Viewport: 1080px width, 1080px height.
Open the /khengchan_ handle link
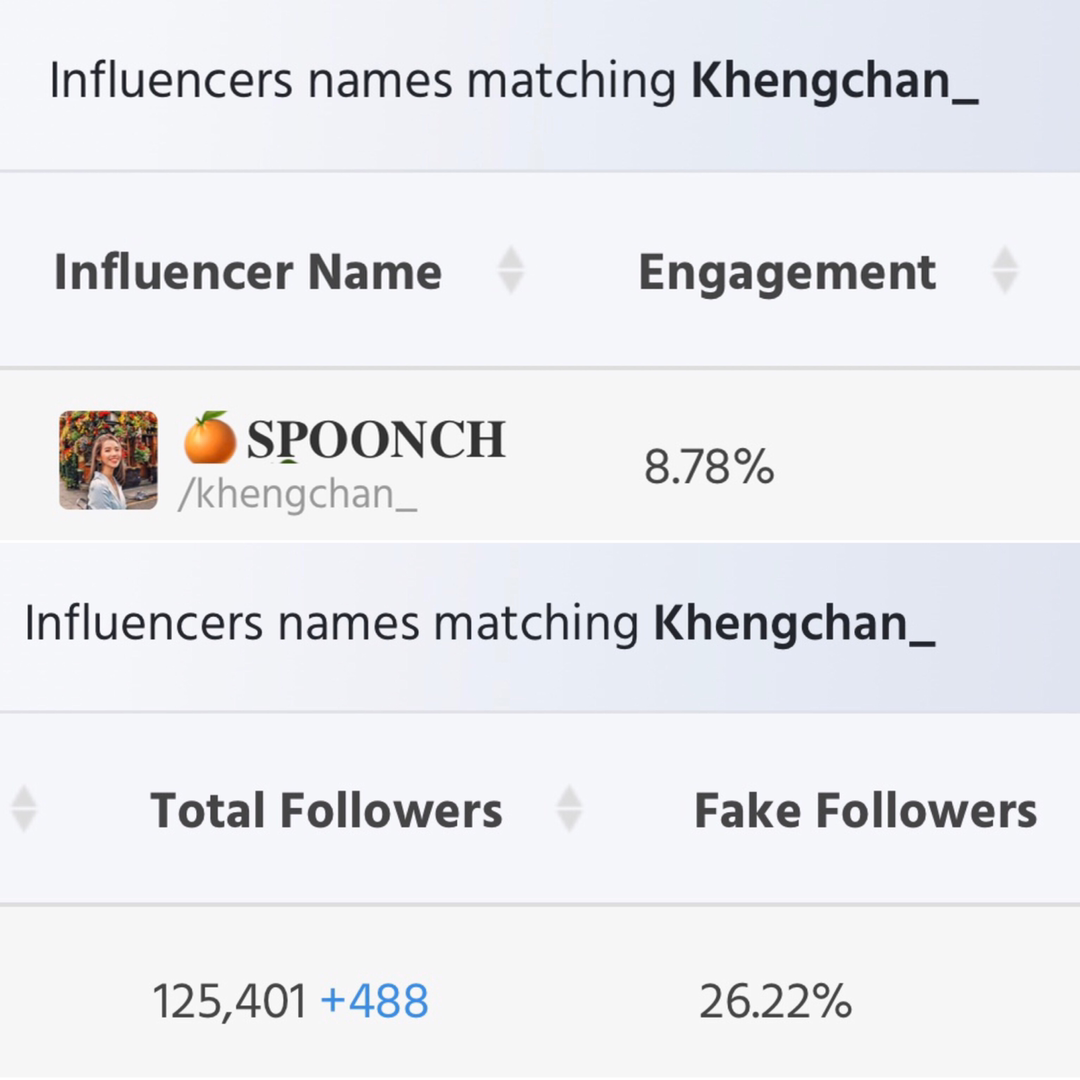[298, 494]
